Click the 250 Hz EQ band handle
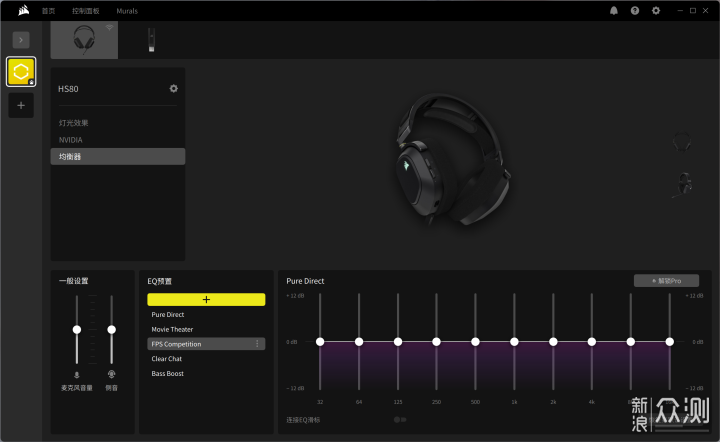The height and width of the screenshot is (442, 720). tap(437, 342)
